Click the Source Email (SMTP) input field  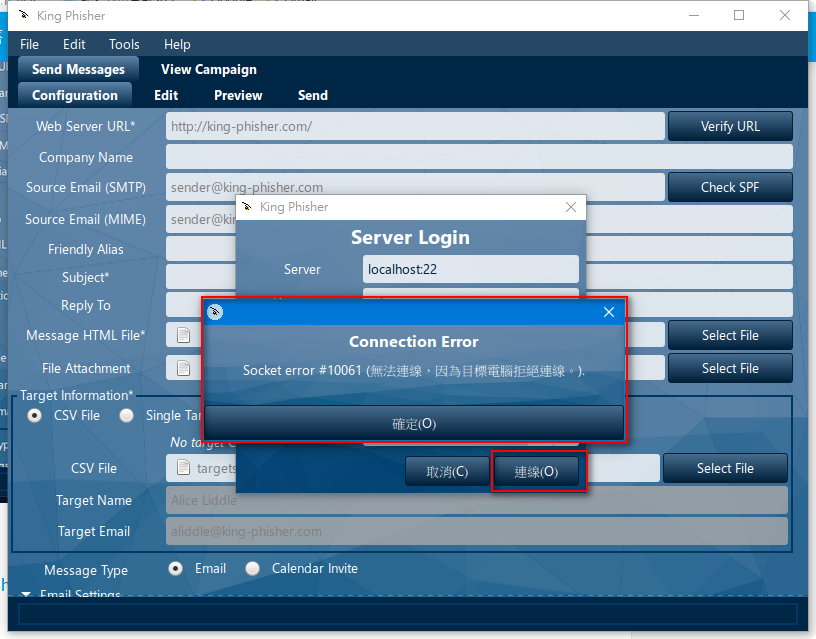pos(415,187)
